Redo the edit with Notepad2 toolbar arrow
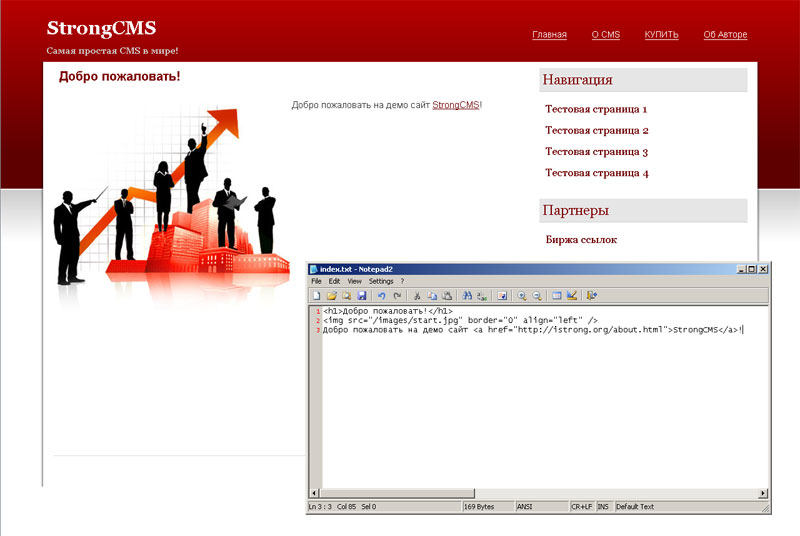Image resolution: width=800 pixels, height=536 pixels. [397, 295]
